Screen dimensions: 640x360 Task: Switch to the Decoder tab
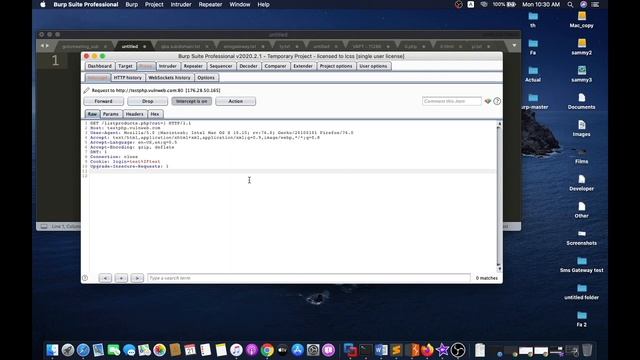pyautogui.click(x=248, y=66)
